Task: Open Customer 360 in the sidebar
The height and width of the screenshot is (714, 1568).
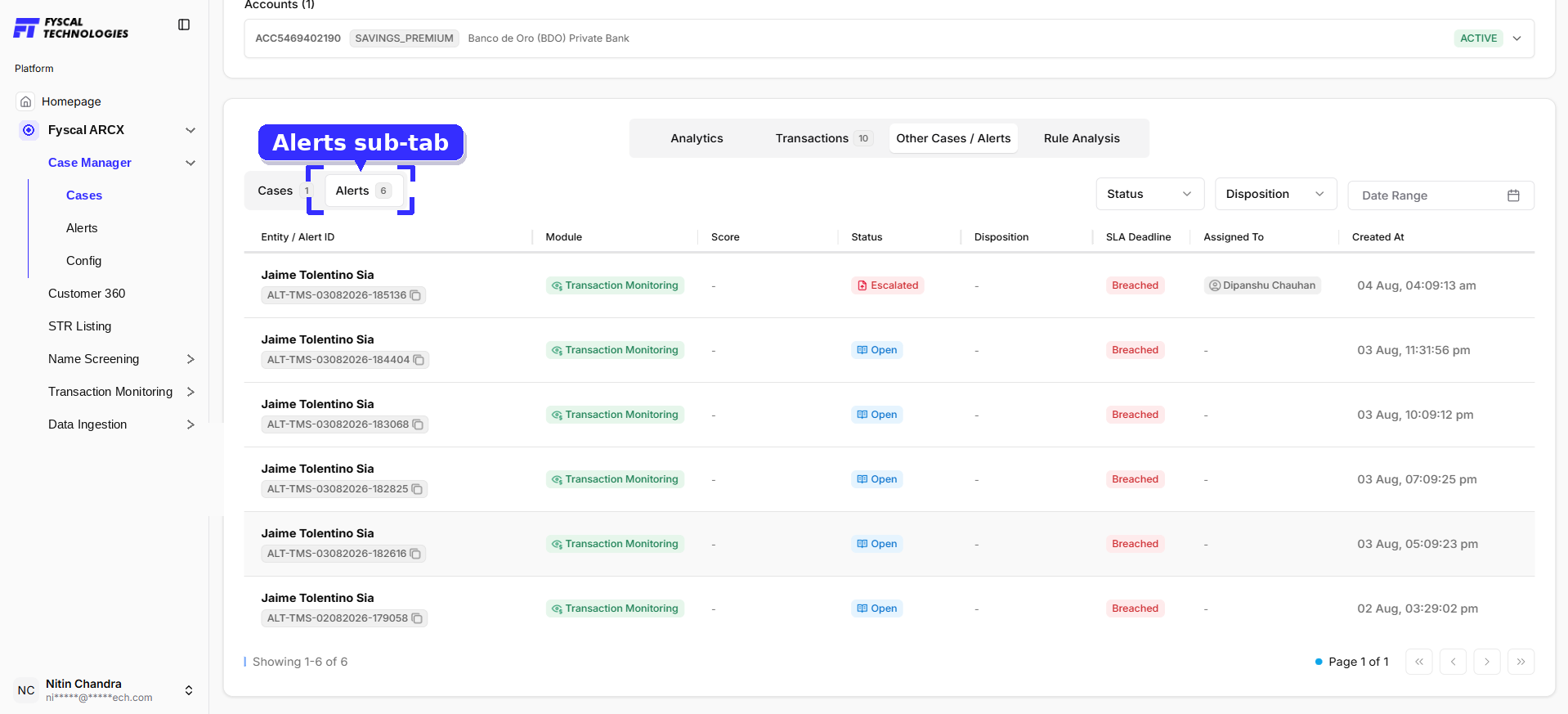Action: point(87,294)
